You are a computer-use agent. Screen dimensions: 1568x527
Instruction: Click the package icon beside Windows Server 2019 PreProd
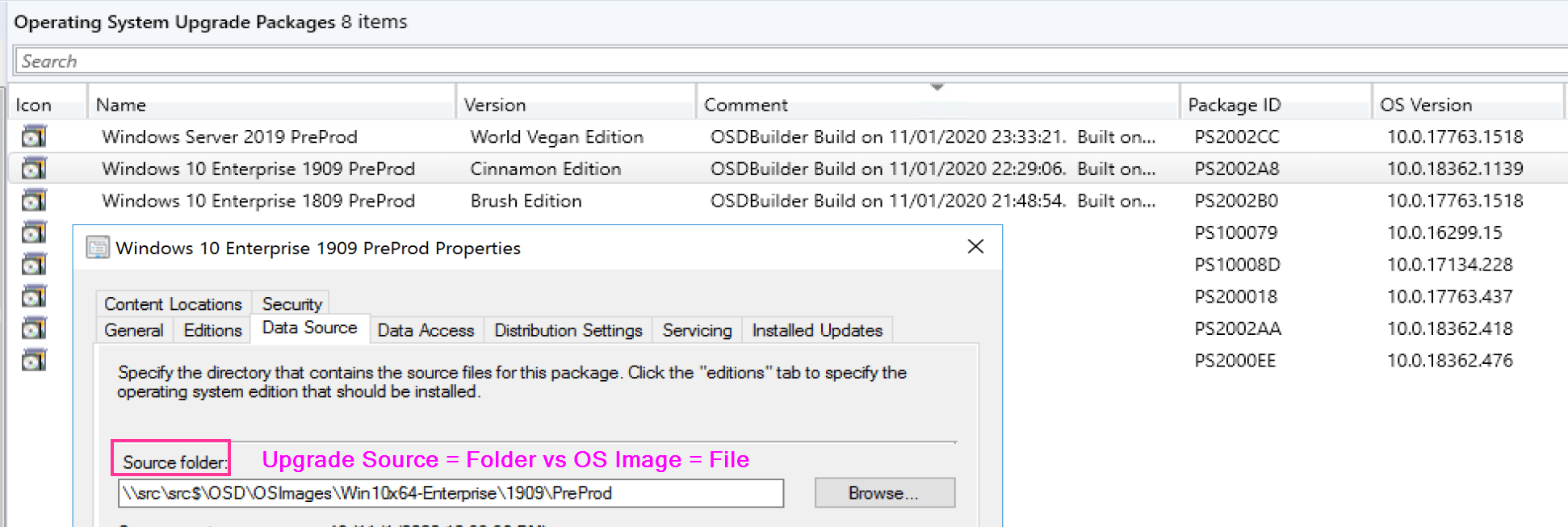point(34,136)
